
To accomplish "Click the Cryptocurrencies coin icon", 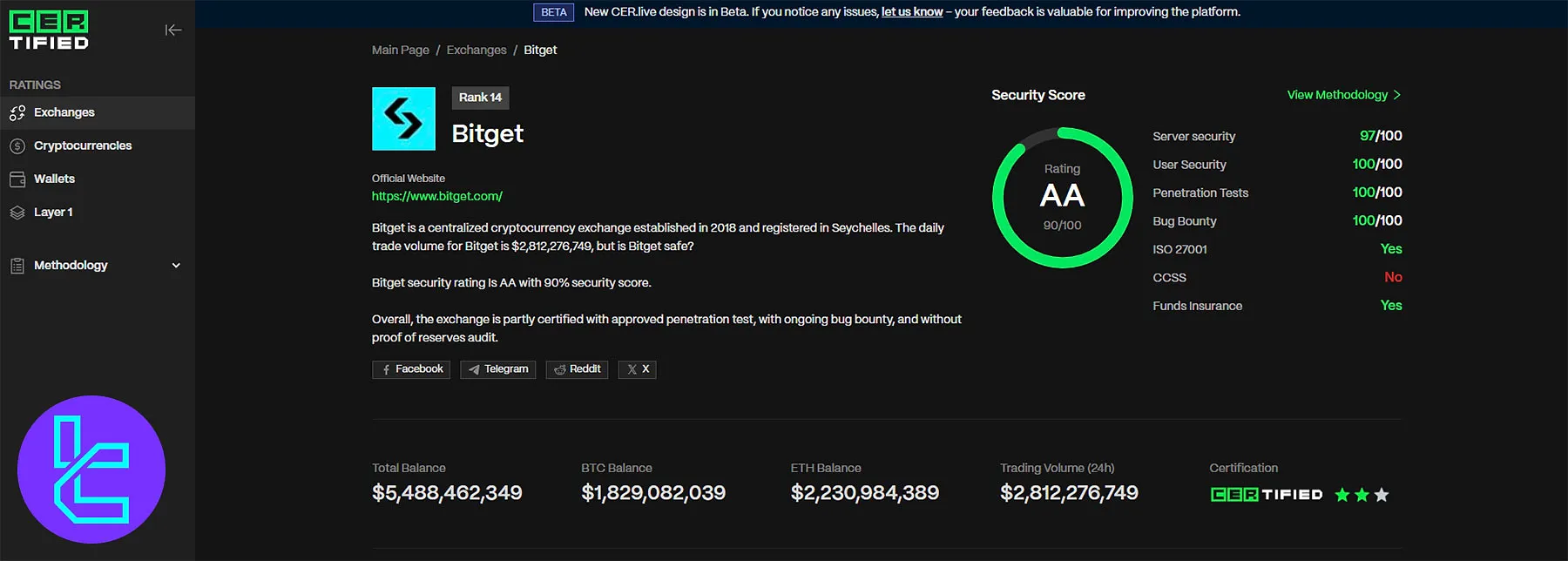I will tap(17, 146).
